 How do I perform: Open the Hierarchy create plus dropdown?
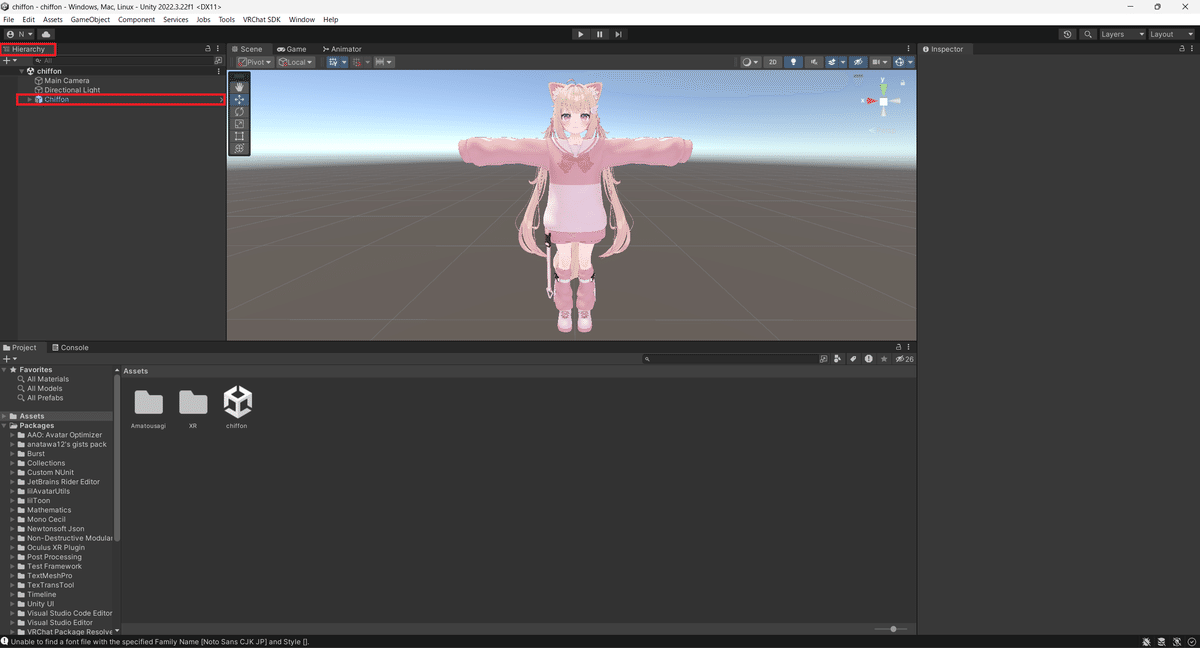pos(10,61)
